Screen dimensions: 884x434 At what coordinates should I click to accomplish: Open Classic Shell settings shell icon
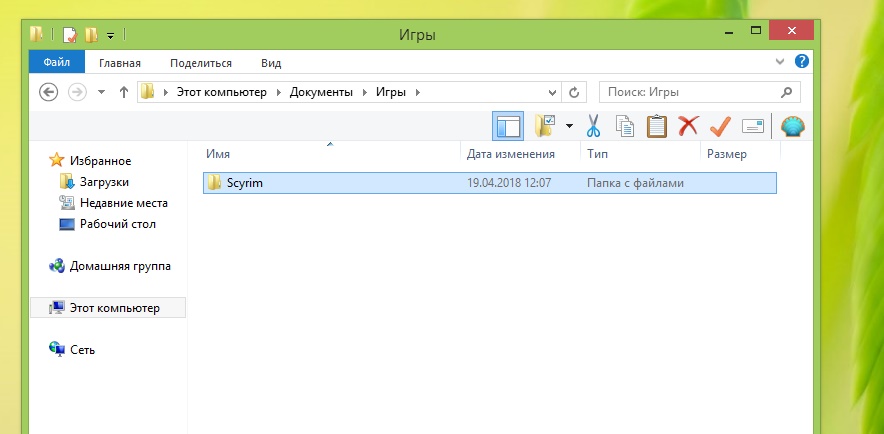coord(793,126)
